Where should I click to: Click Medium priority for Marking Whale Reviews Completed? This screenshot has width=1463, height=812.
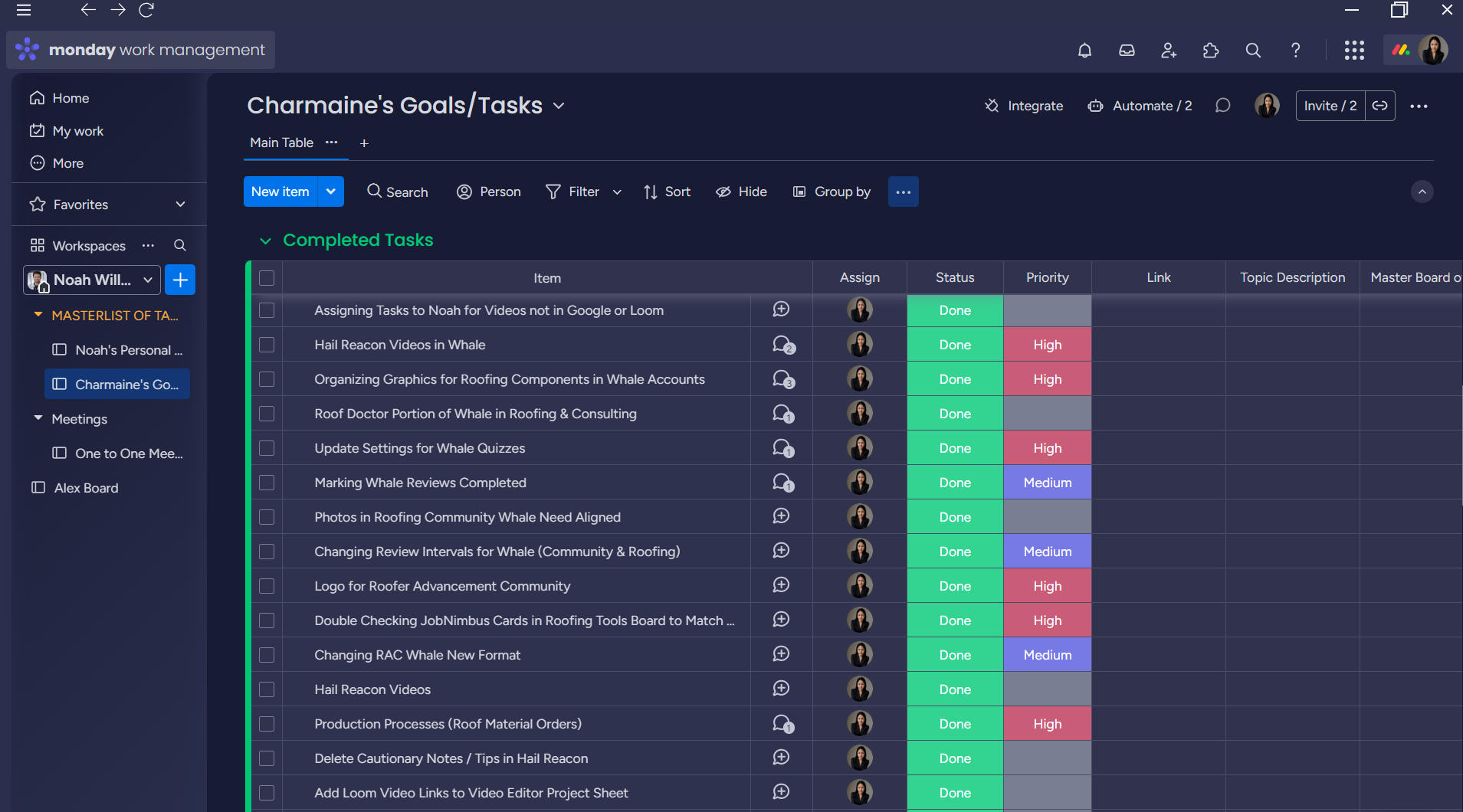click(x=1048, y=483)
